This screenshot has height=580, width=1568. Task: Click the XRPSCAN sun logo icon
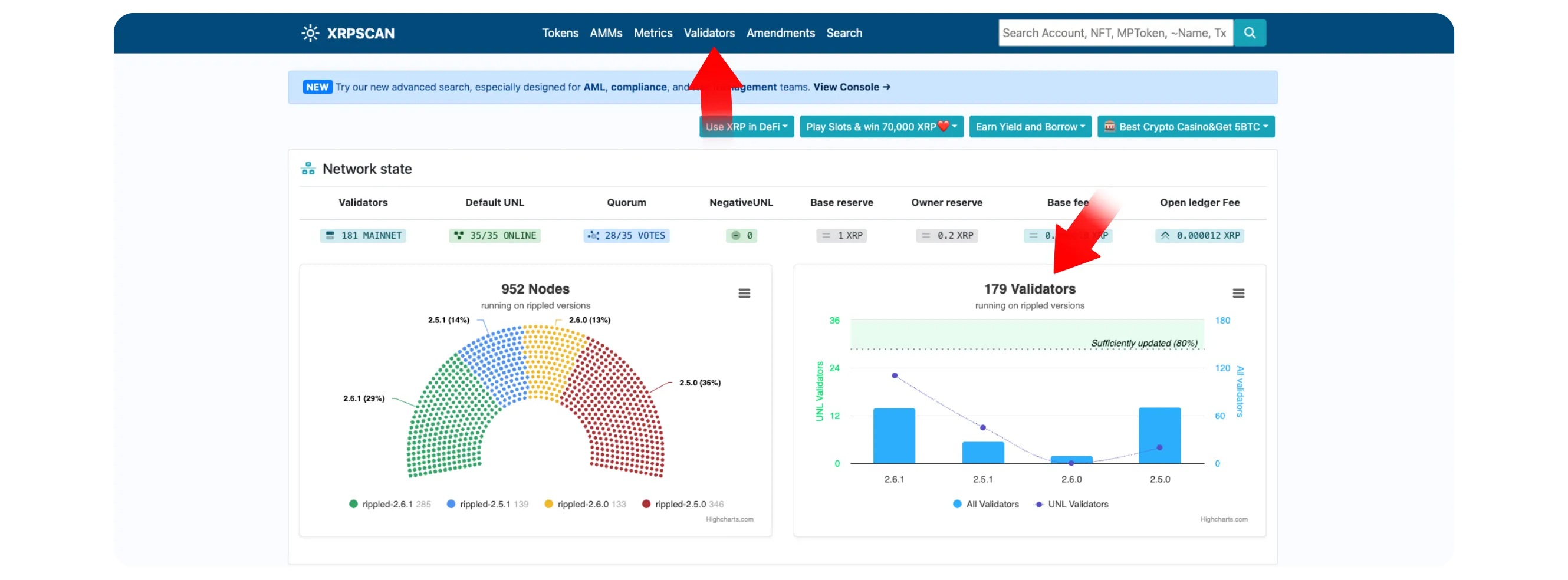click(x=310, y=33)
